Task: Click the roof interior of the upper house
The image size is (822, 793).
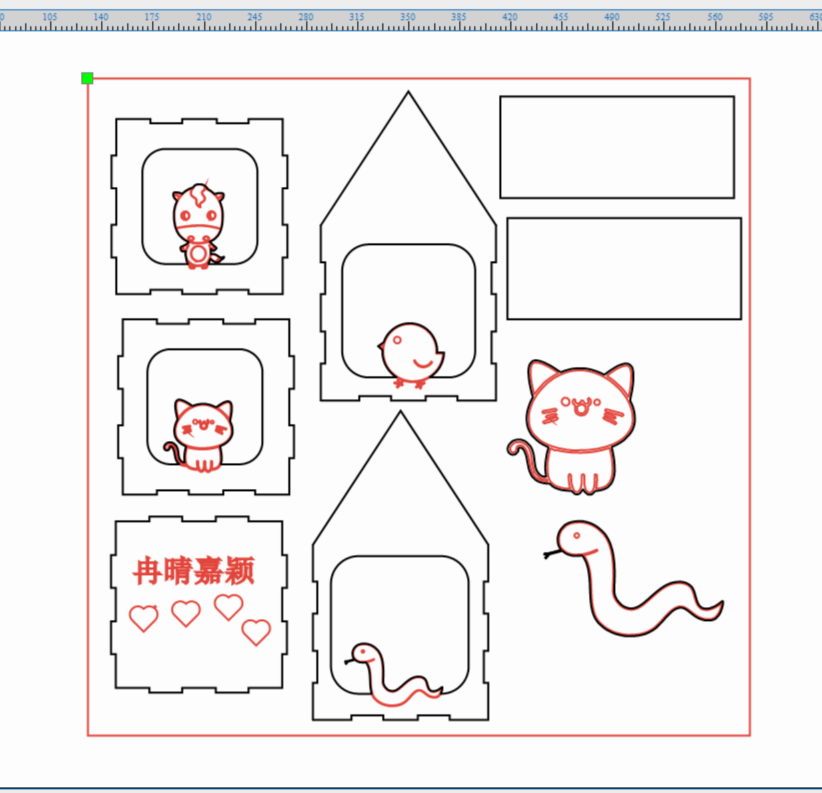Action: (408, 170)
